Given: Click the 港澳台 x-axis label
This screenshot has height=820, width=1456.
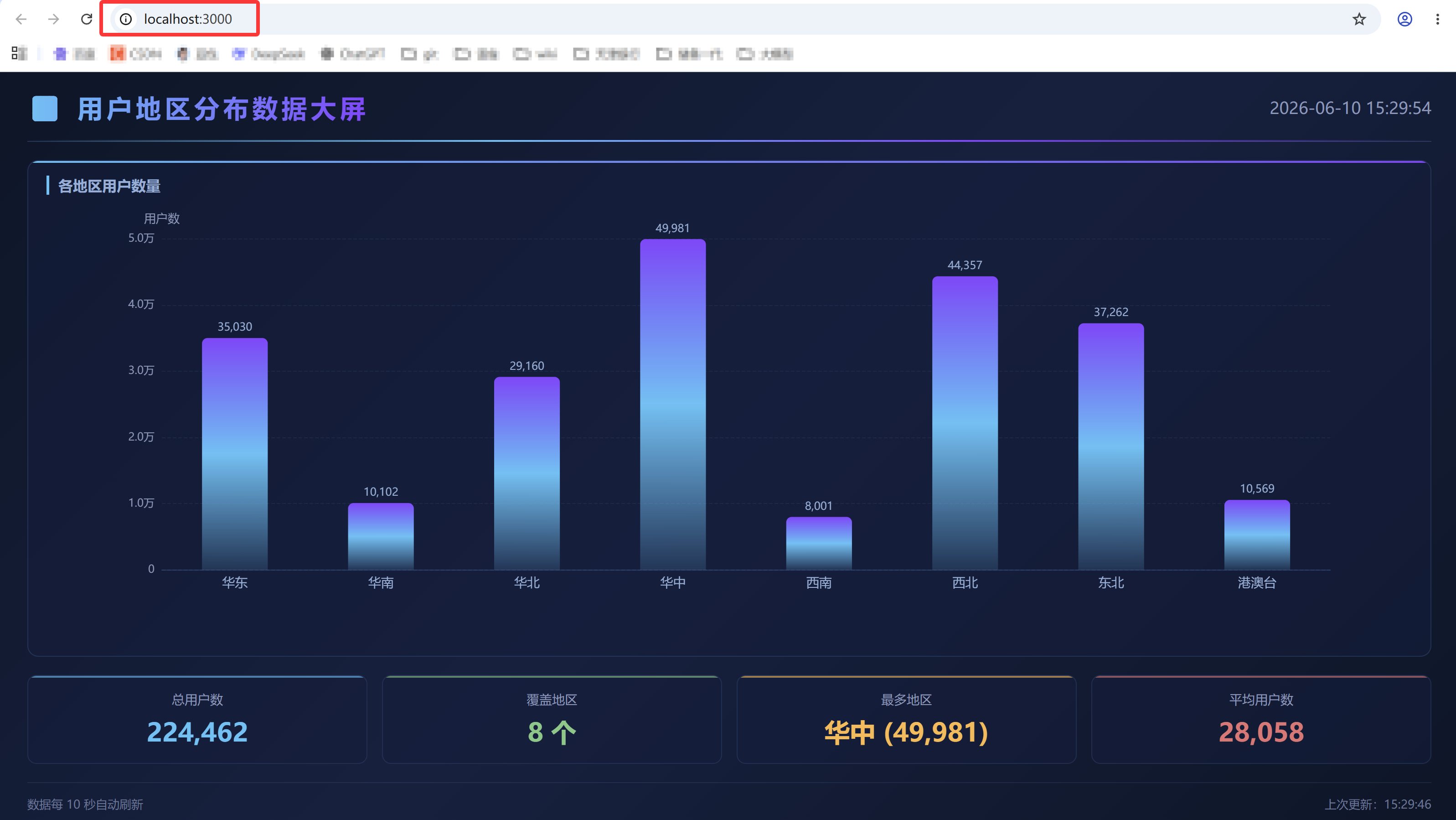Looking at the screenshot, I should click(1256, 582).
